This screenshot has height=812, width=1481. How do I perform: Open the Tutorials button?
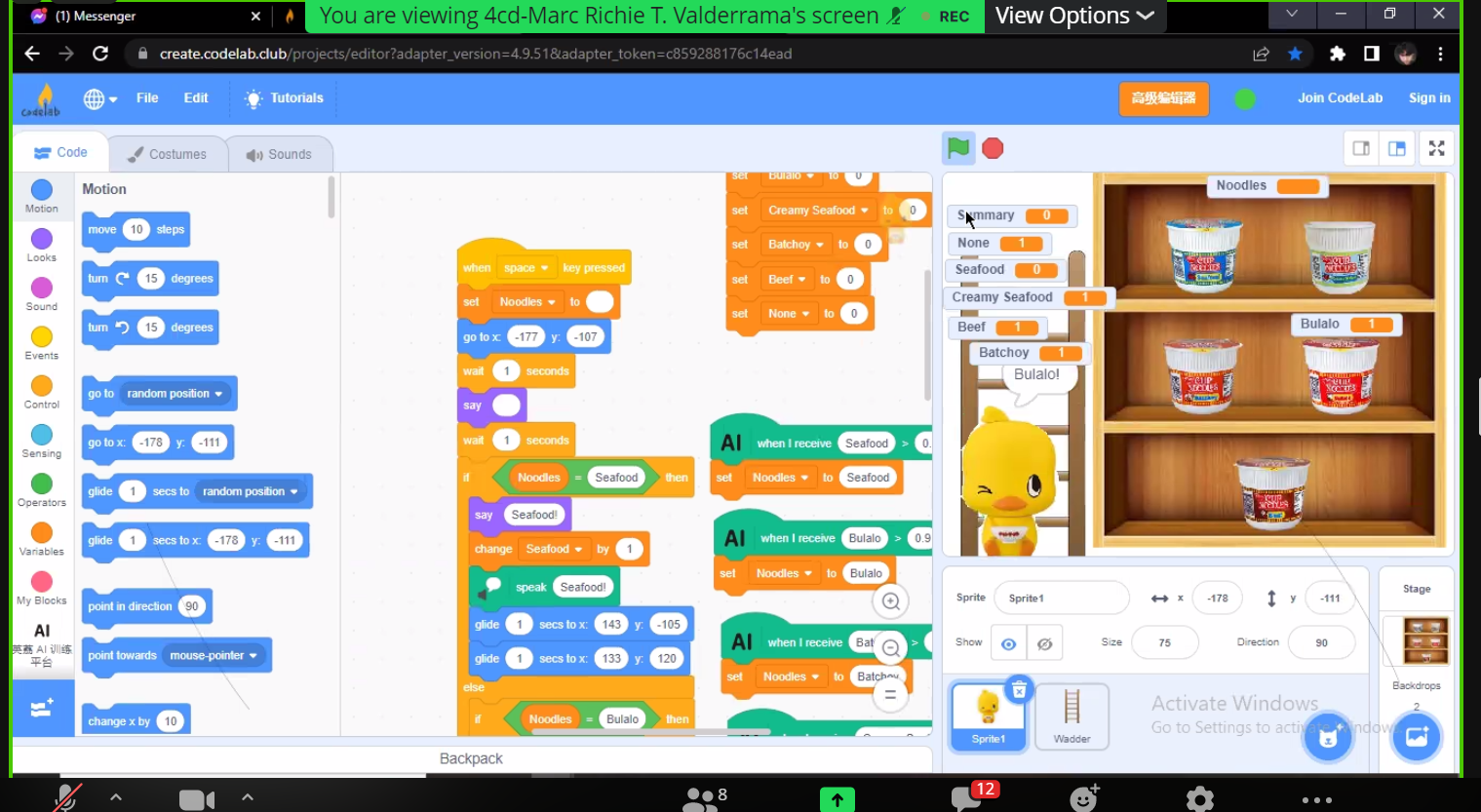284,98
